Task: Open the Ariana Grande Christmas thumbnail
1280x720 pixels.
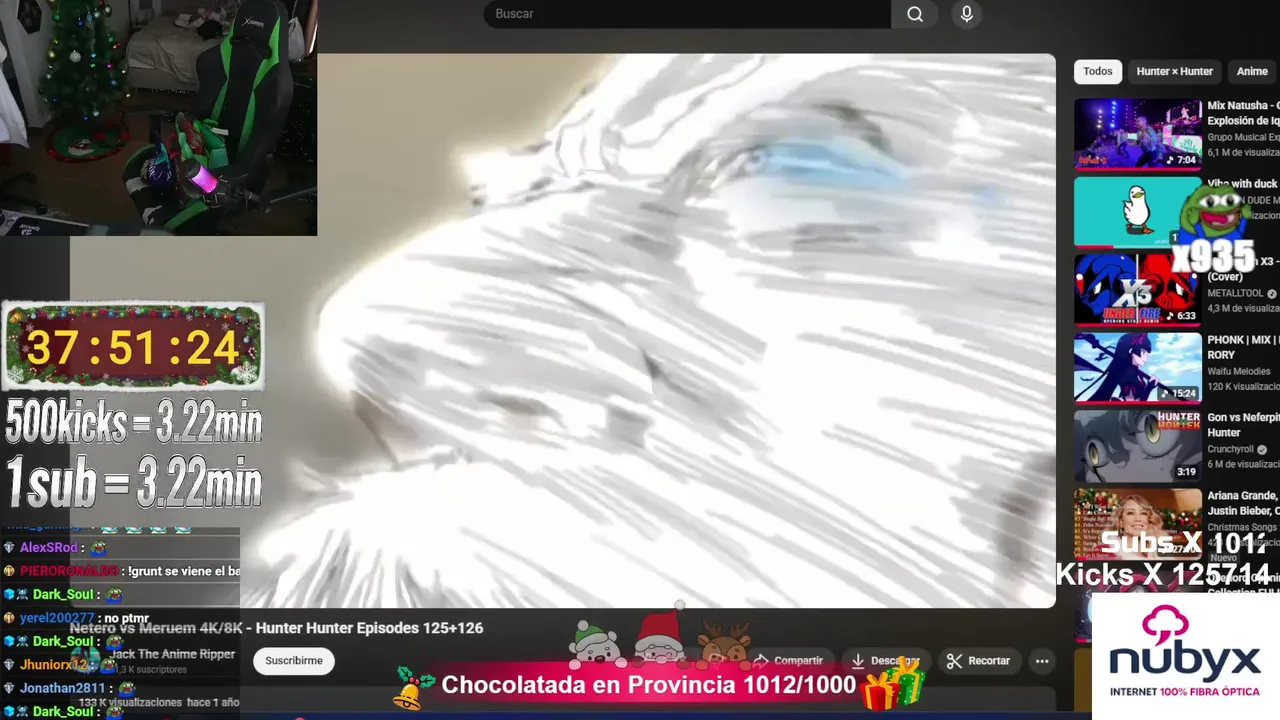Action: [x=1137, y=523]
